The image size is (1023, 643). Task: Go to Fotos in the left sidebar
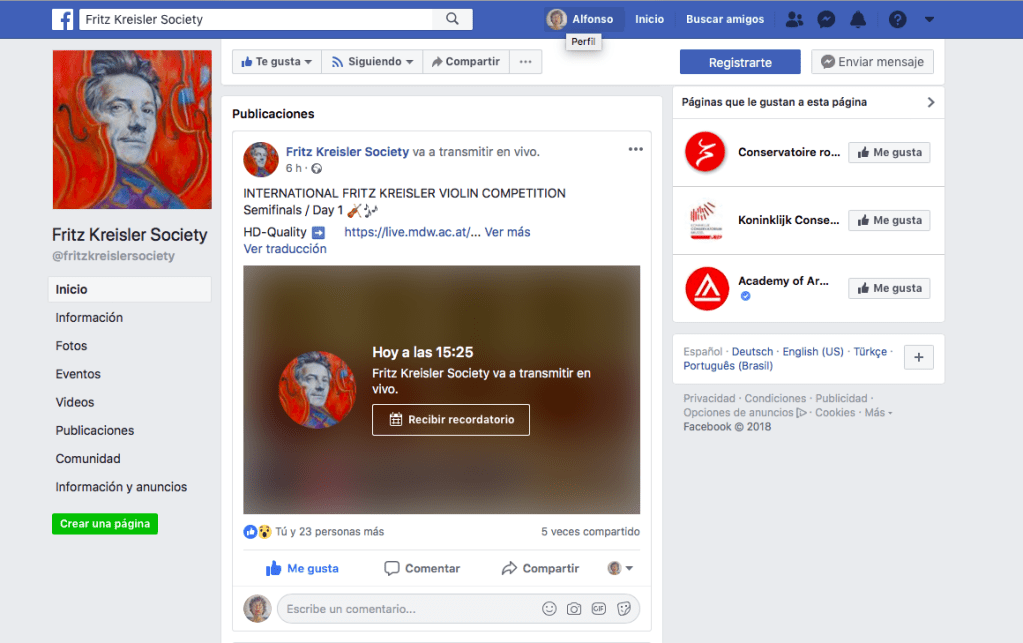[72, 346]
